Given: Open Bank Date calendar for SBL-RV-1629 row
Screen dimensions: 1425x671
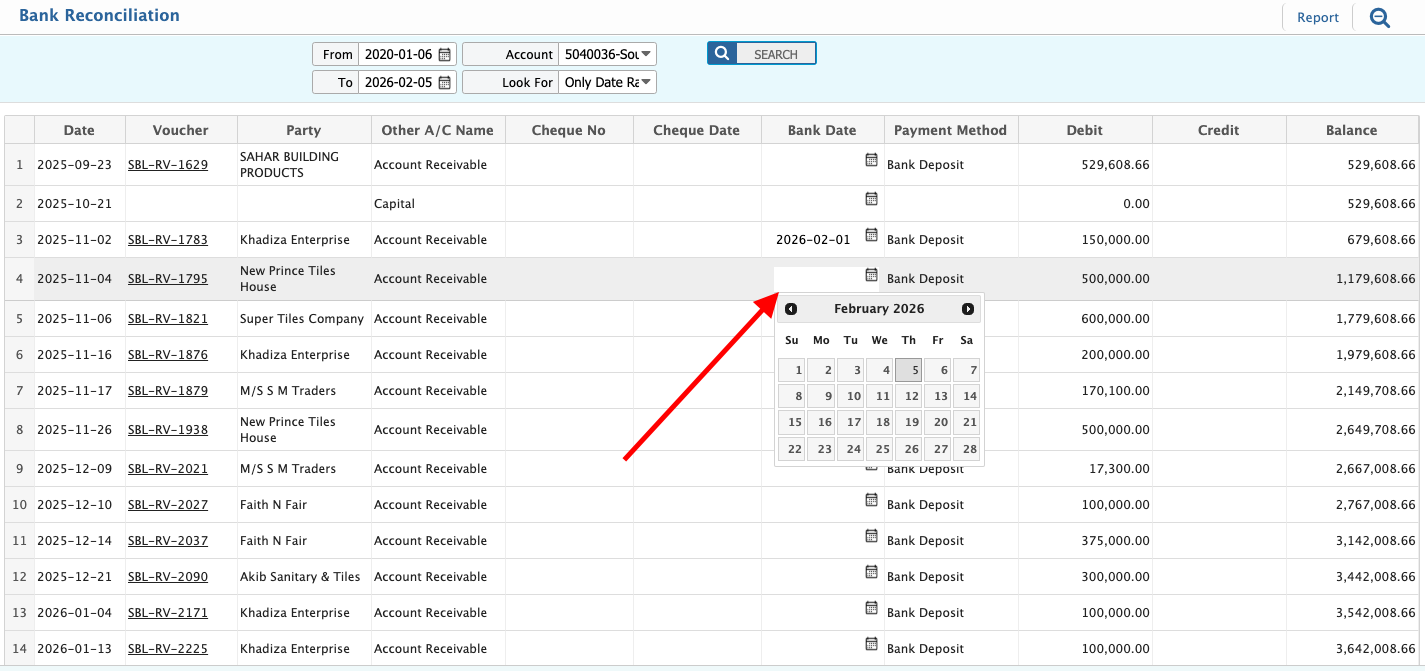Looking at the screenshot, I should [871, 160].
